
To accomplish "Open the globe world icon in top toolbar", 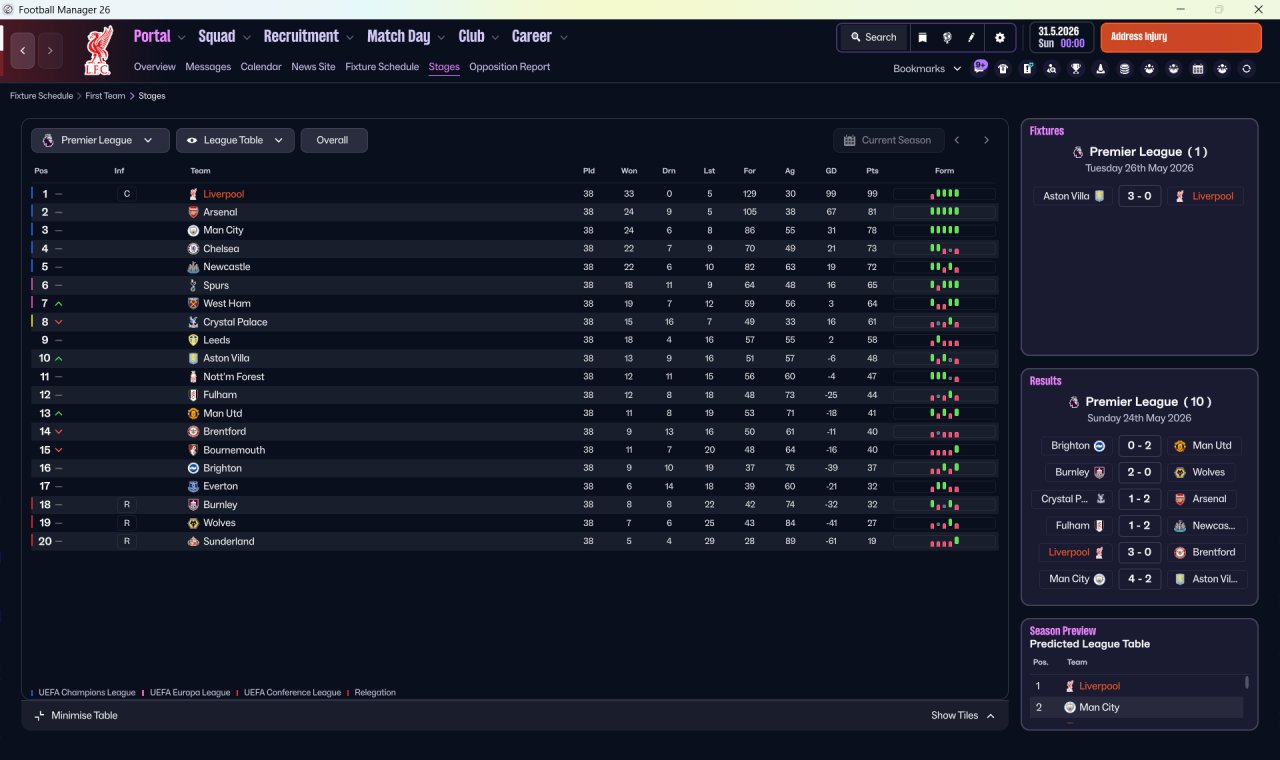I will [x=947, y=37].
